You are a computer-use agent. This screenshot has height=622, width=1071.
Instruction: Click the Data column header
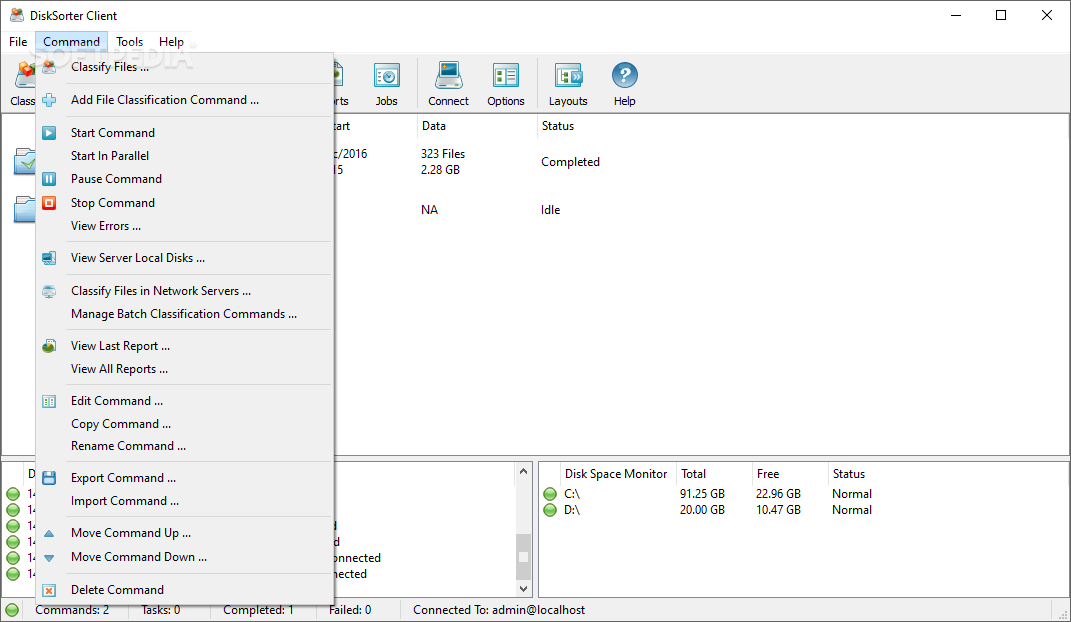[434, 126]
